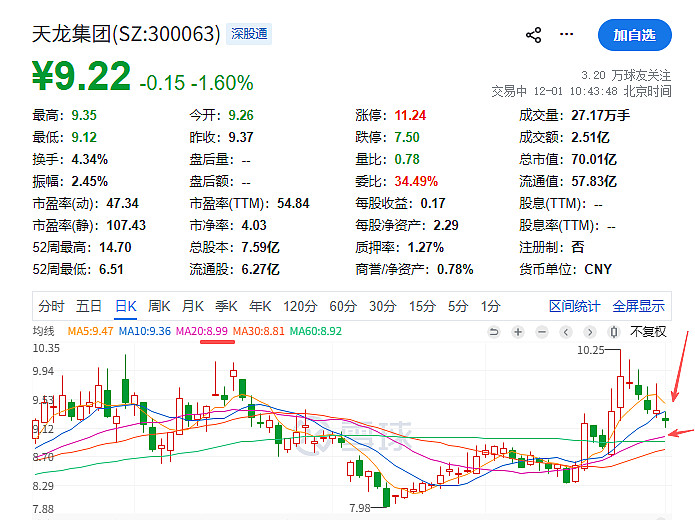Switch to the 120分 chart tab
Viewport: 695px width, 520px height.
300,306
